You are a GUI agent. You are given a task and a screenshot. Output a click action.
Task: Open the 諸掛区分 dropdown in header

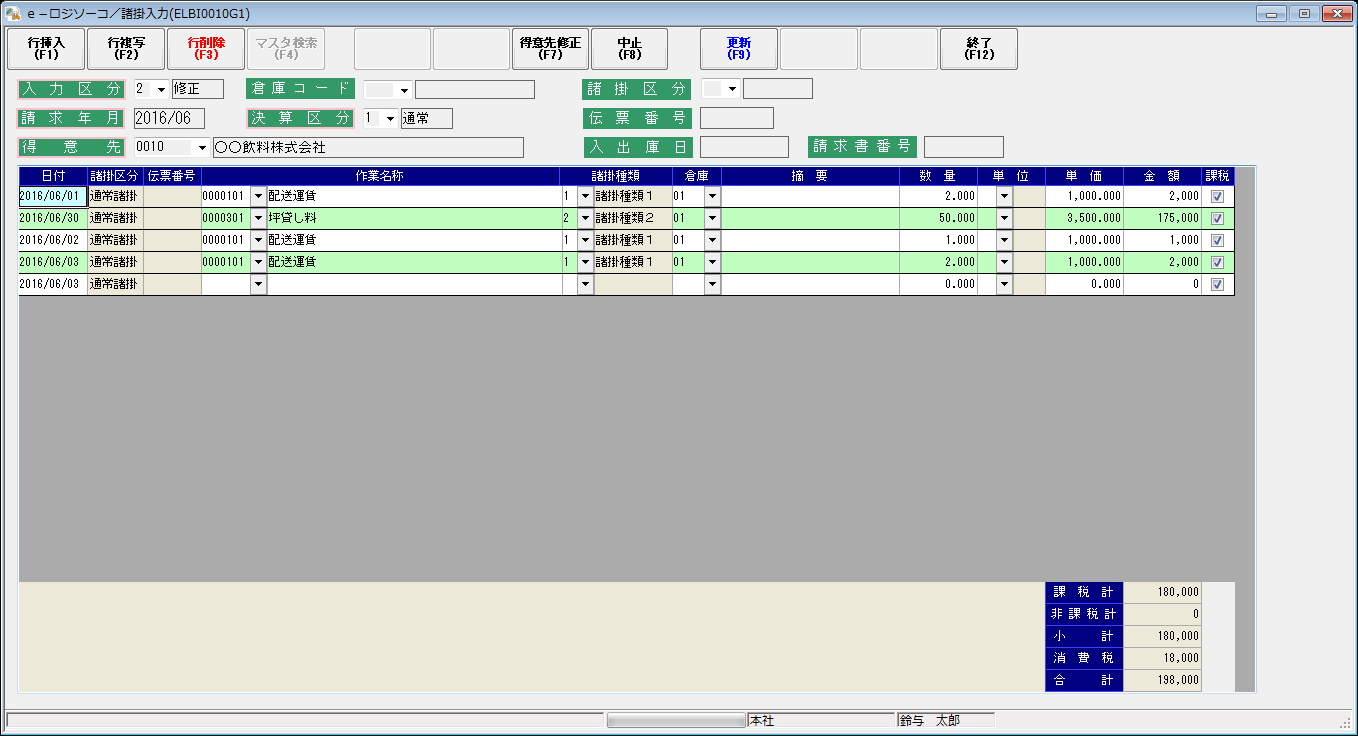click(x=732, y=89)
